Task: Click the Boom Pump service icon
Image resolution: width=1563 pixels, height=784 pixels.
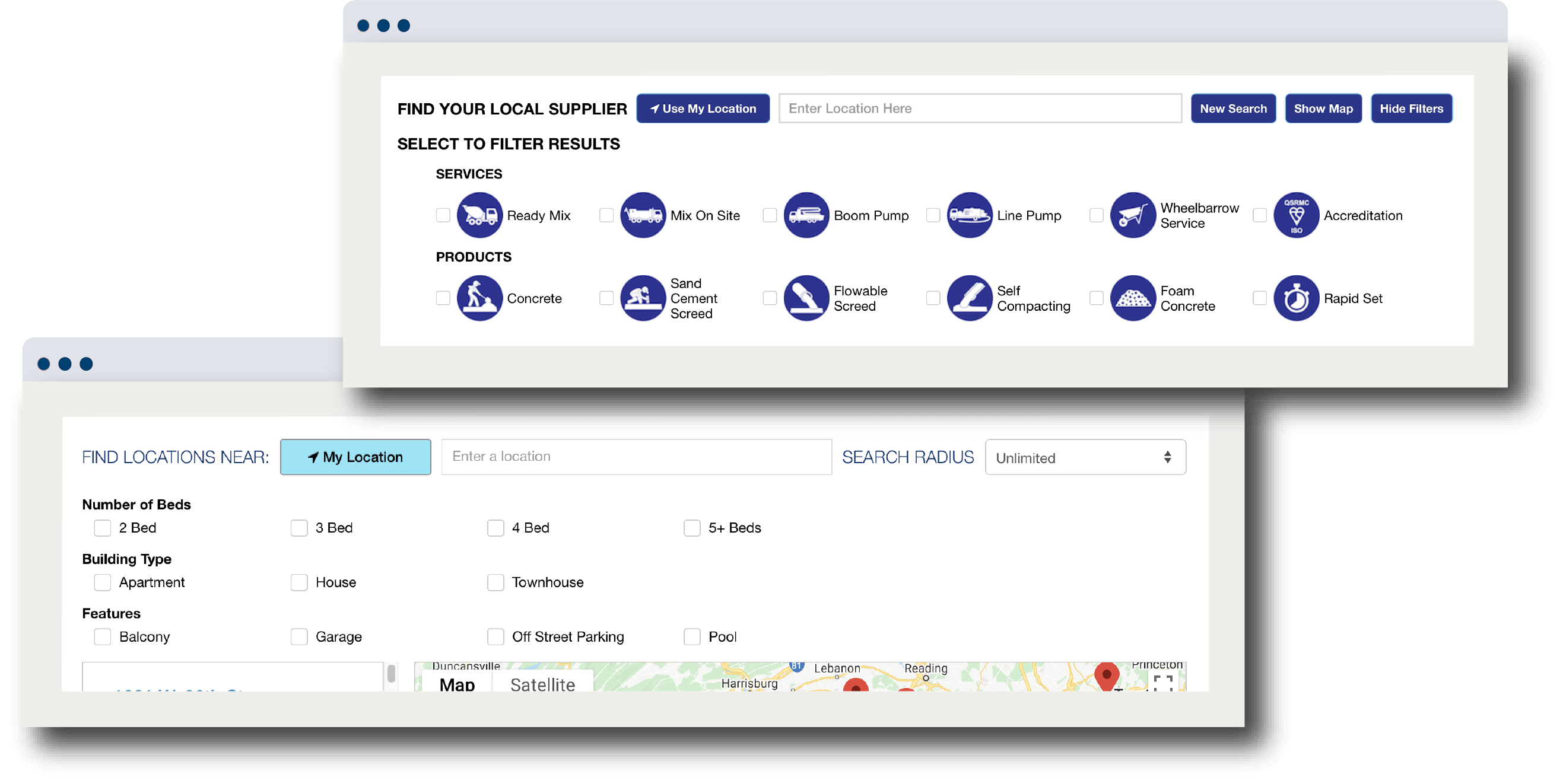Action: pyautogui.click(x=806, y=215)
